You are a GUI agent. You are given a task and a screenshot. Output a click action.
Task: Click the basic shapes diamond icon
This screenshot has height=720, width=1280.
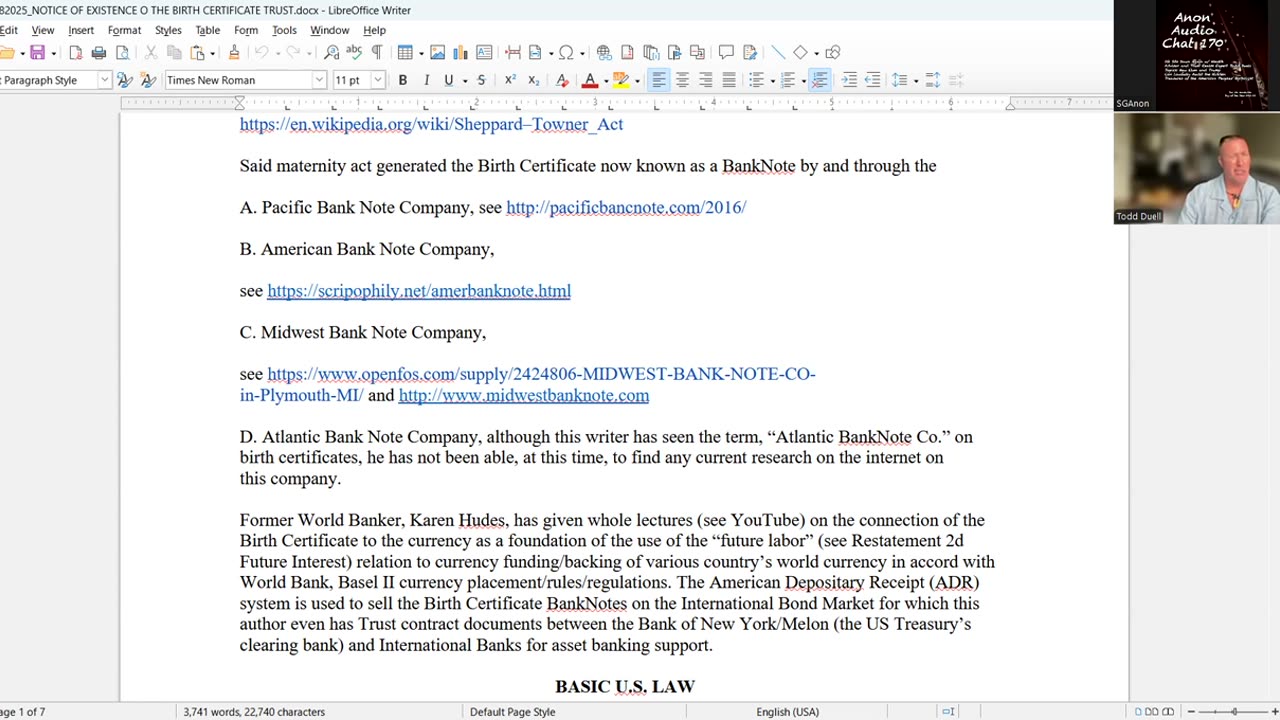point(800,53)
